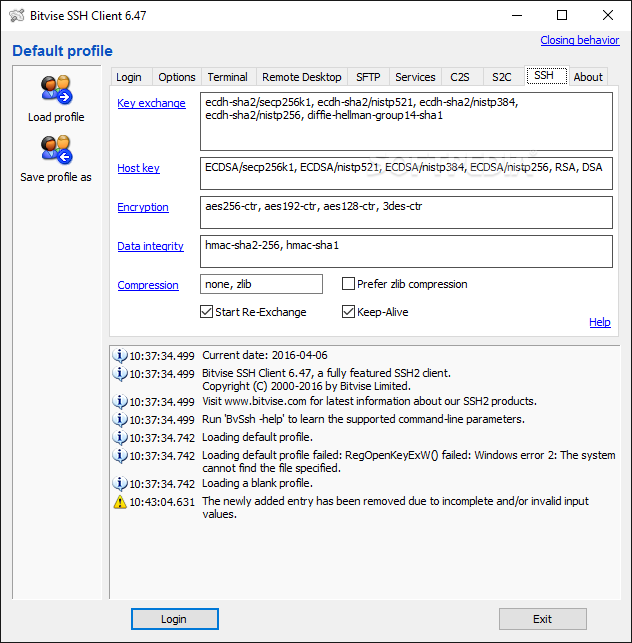
Task: Switch to the S2C tab
Action: 502,77
